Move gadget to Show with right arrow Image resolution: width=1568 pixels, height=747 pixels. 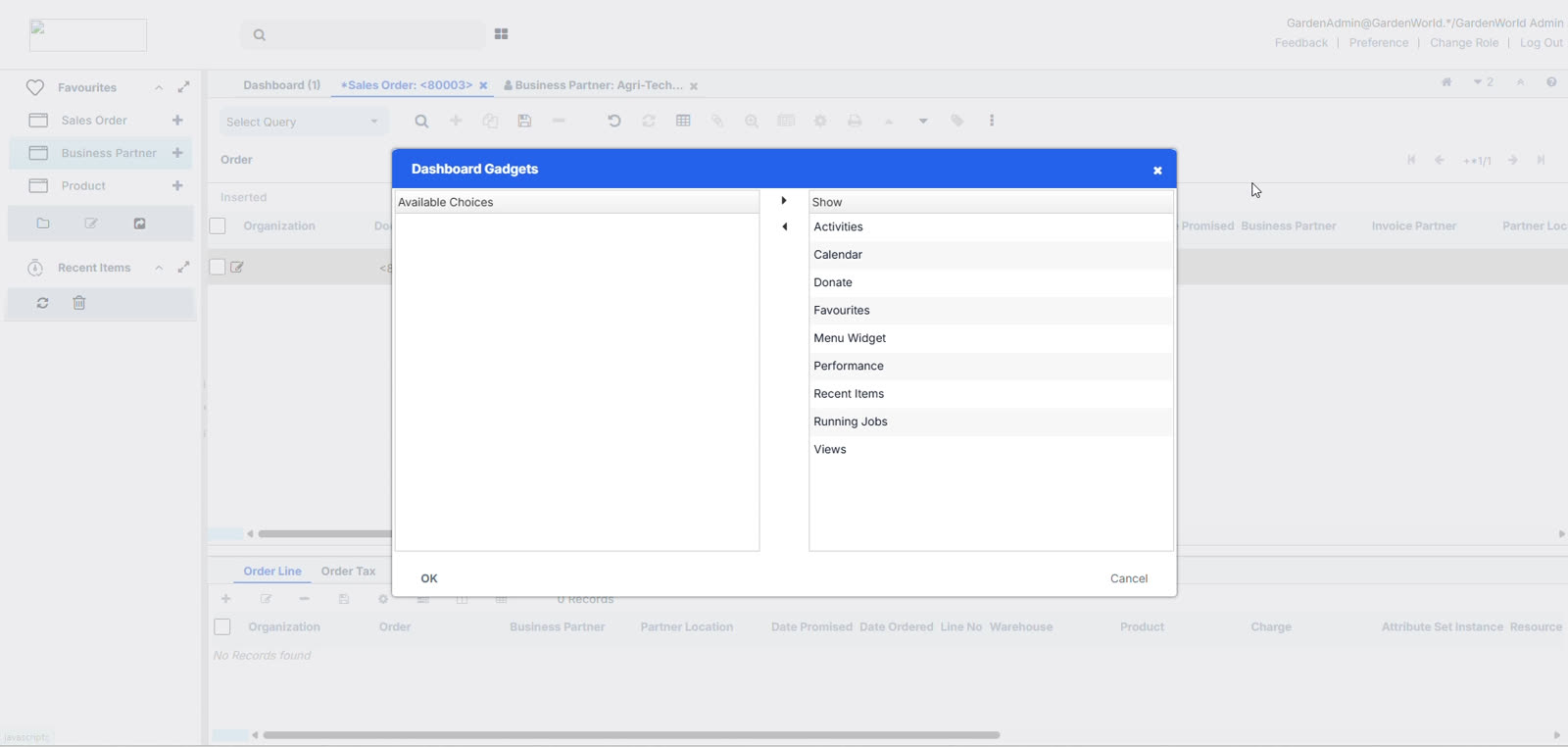784,200
